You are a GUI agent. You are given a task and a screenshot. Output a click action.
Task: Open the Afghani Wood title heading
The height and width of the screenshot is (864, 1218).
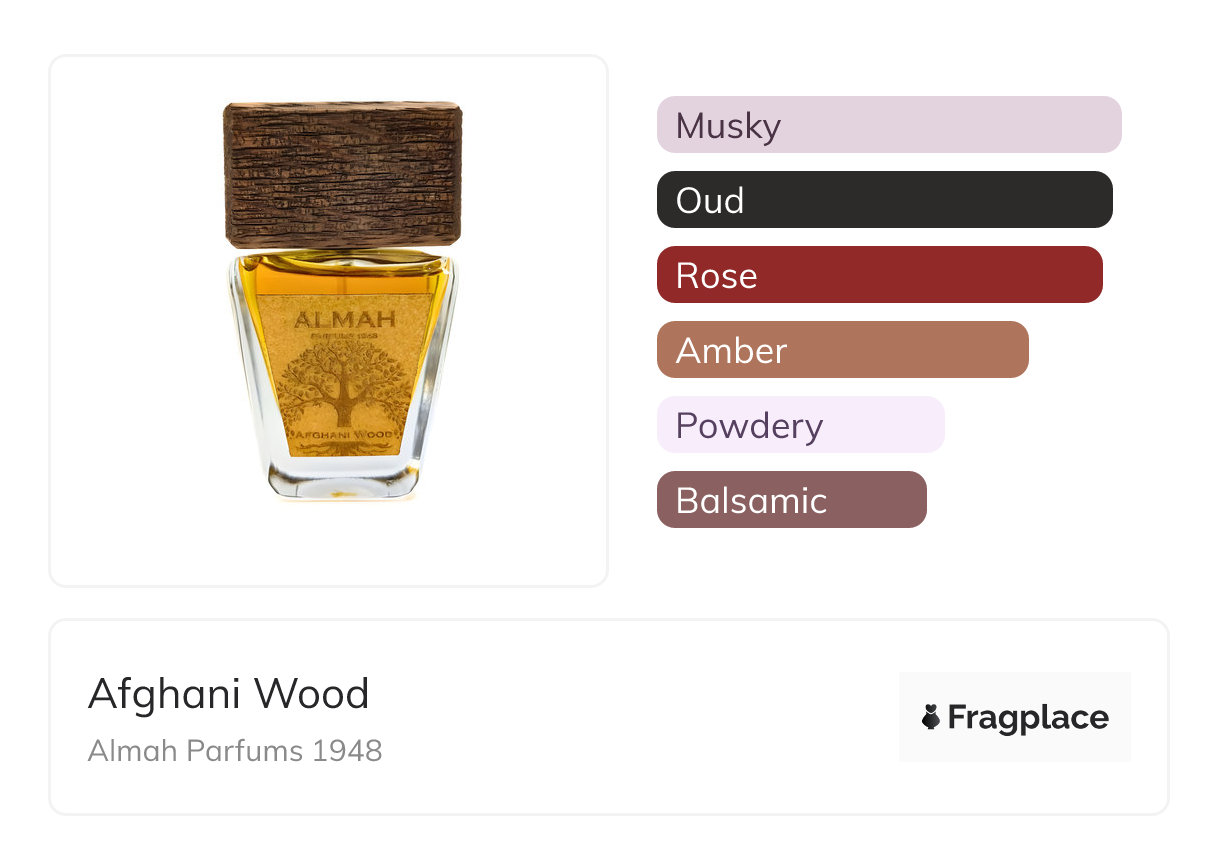tap(229, 694)
